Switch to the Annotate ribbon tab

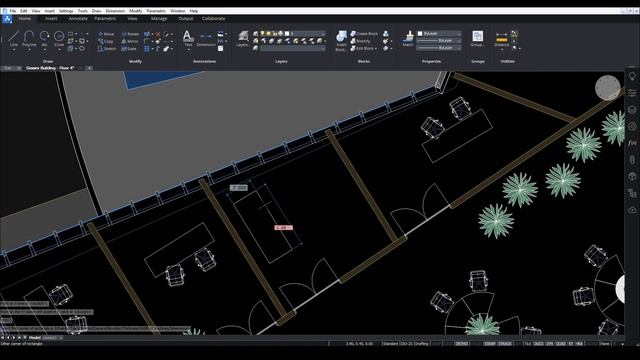tap(78, 19)
